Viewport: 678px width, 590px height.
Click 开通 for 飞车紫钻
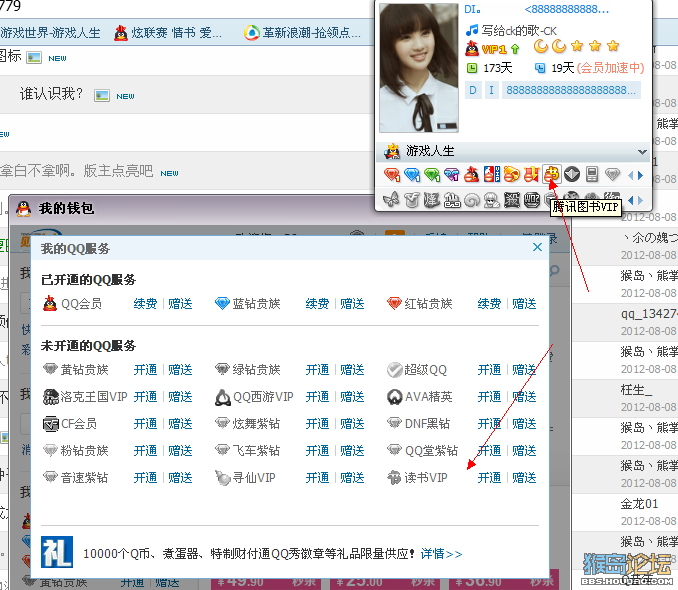(317, 451)
